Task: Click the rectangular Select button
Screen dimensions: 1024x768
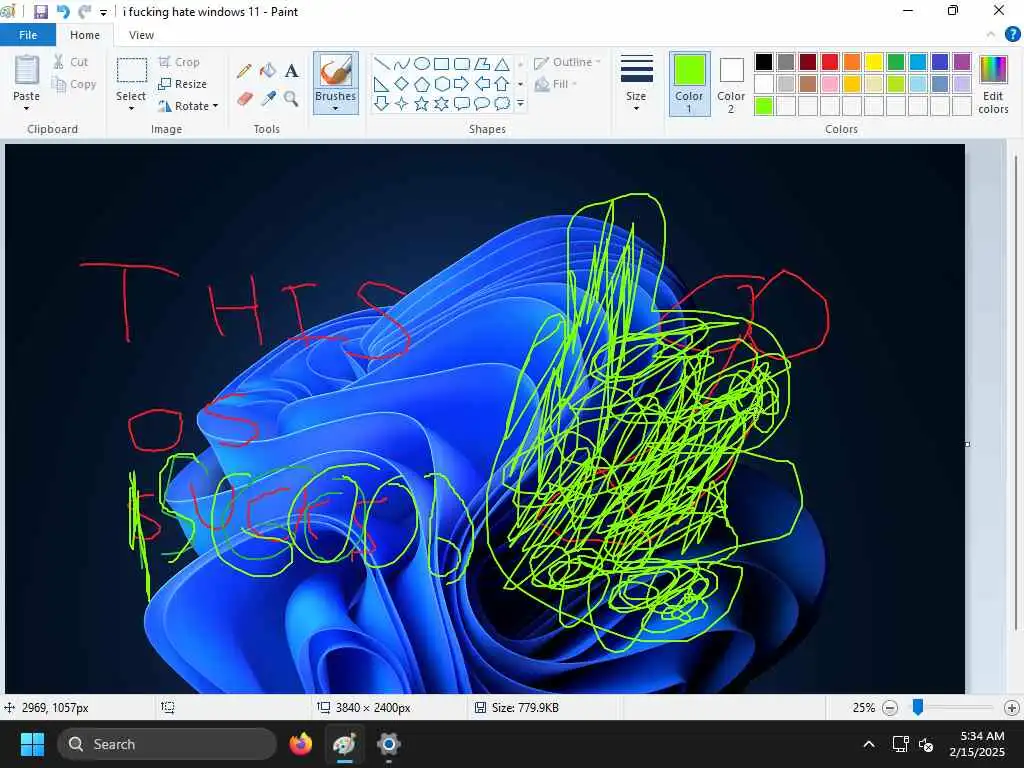Action: (131, 71)
